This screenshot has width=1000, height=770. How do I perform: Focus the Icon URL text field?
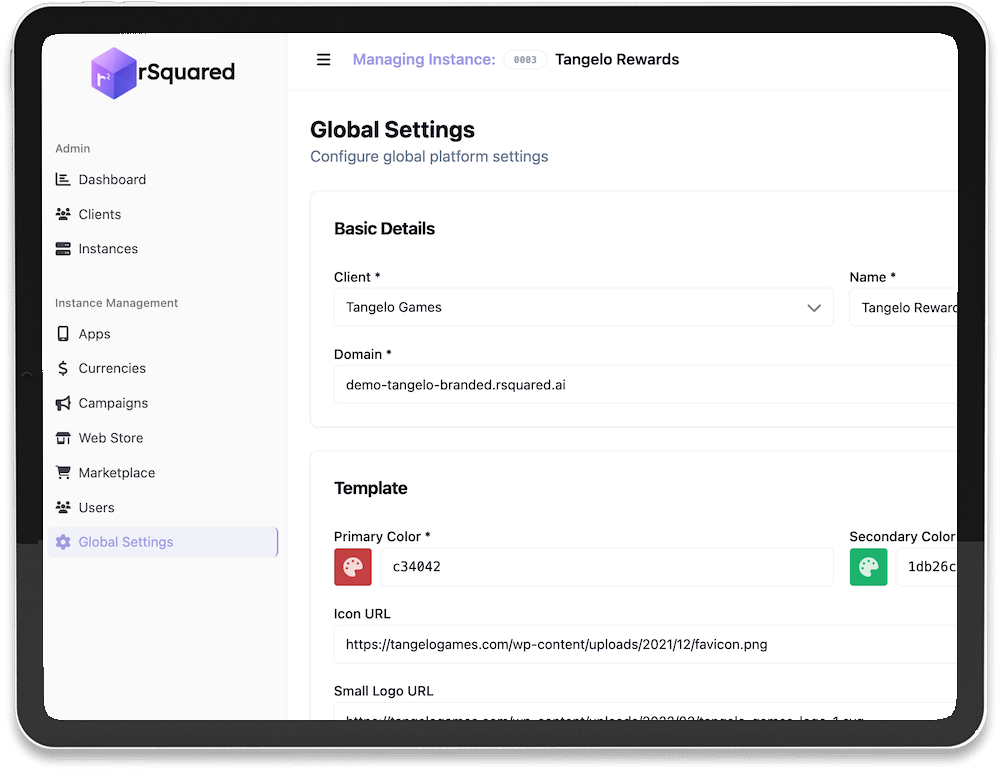tap(640, 645)
